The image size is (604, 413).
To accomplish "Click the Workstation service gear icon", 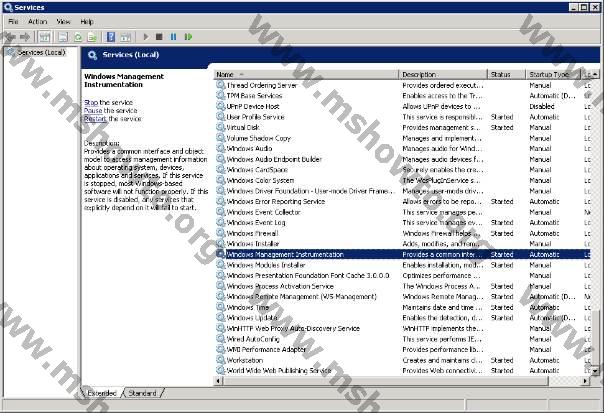I will coord(220,360).
